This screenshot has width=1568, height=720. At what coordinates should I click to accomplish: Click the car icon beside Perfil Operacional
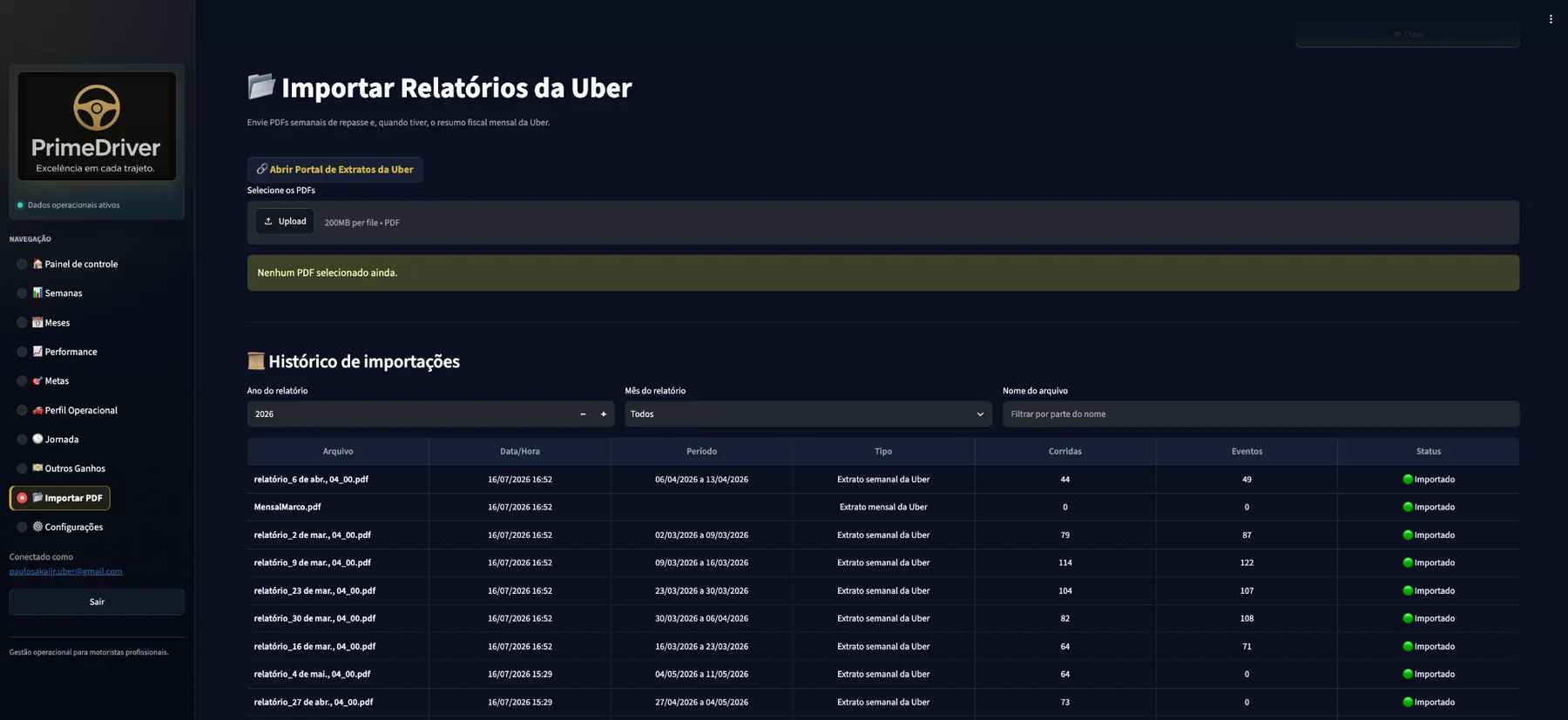tap(37, 409)
